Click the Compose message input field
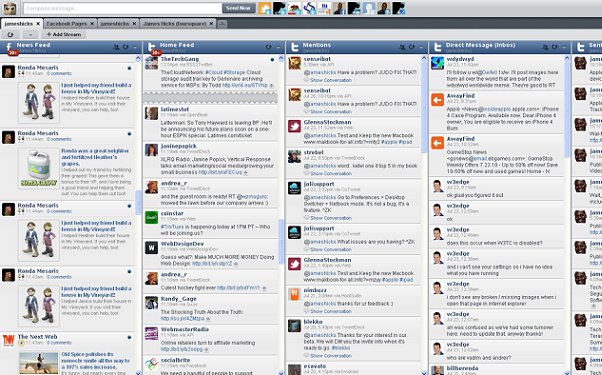 tap(122, 8)
